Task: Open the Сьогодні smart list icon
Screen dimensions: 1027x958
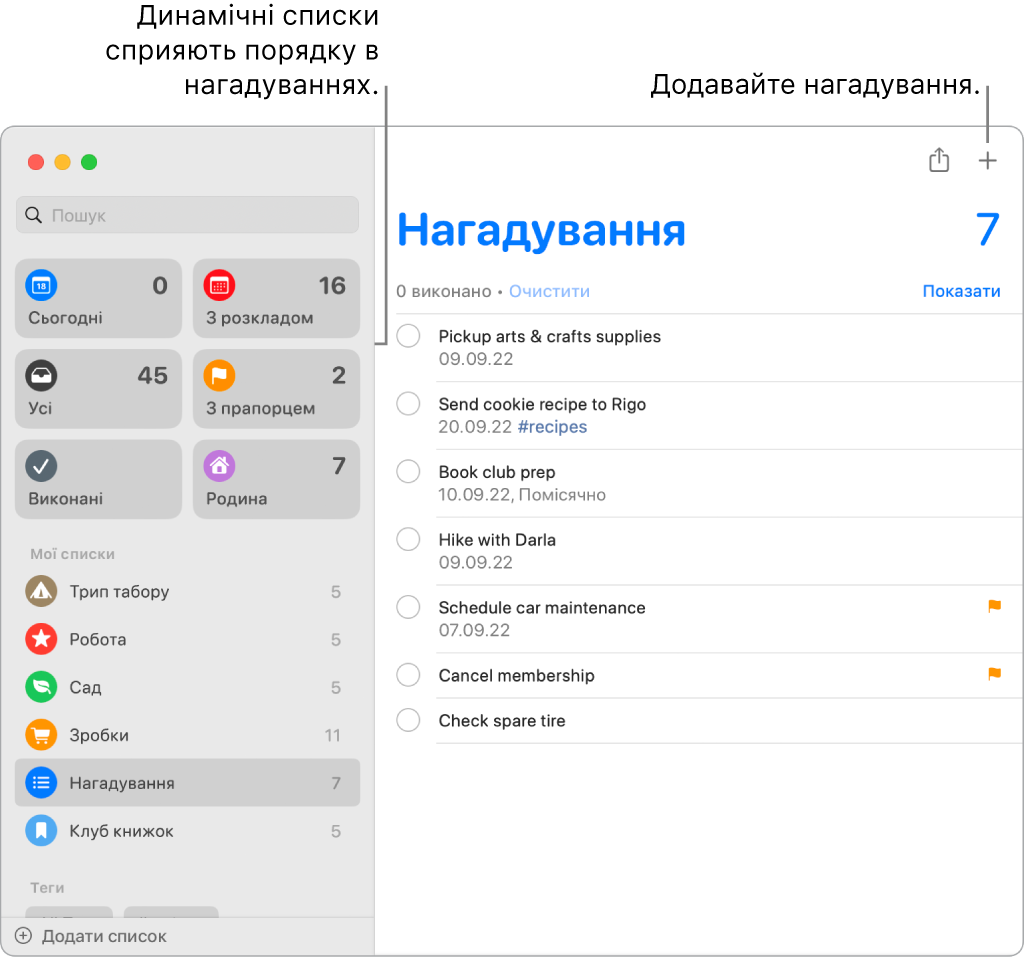Action: (40, 287)
